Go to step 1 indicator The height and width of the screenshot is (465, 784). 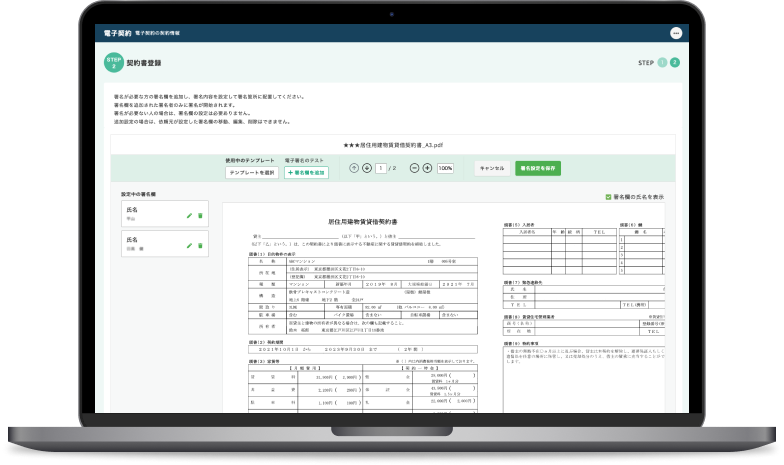click(662, 63)
